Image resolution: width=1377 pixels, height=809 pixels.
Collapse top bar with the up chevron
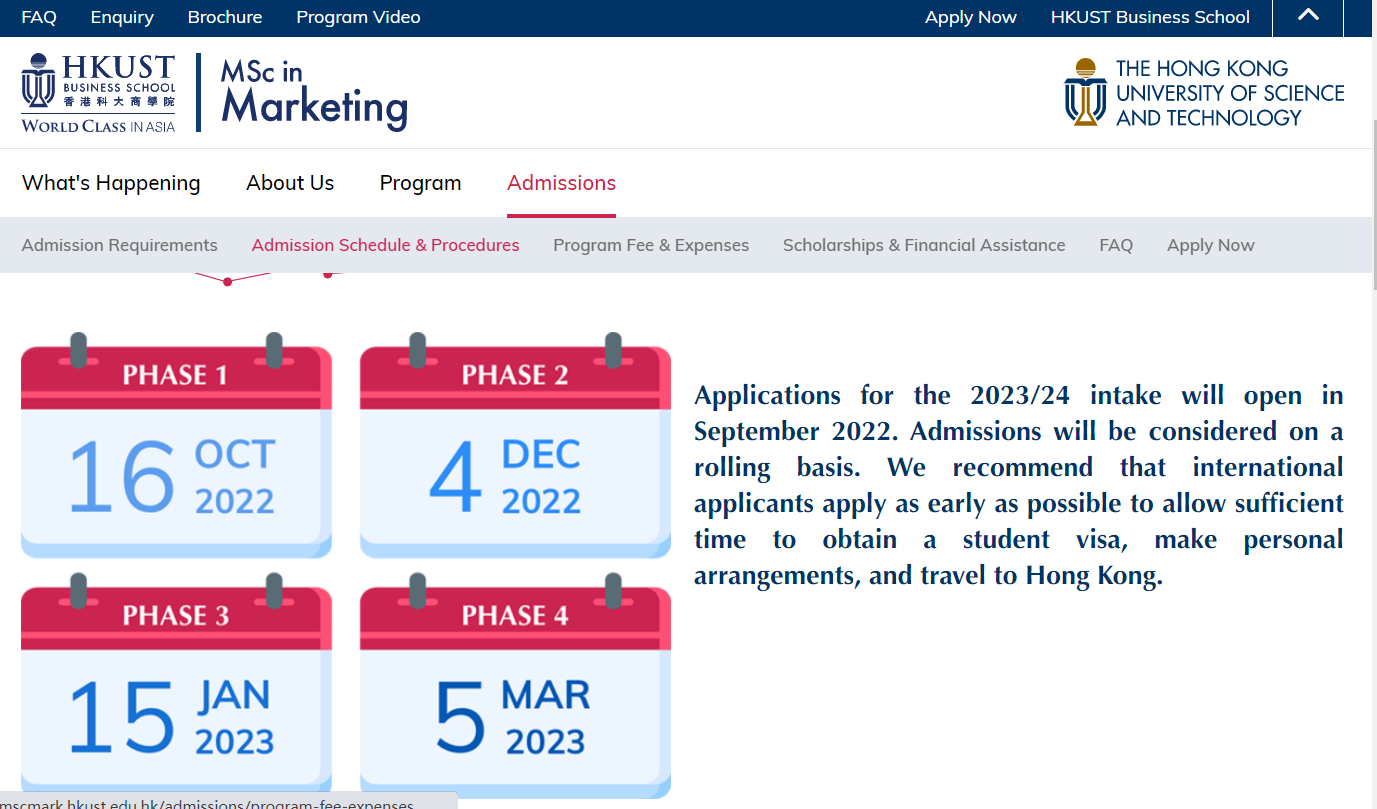pos(1308,17)
